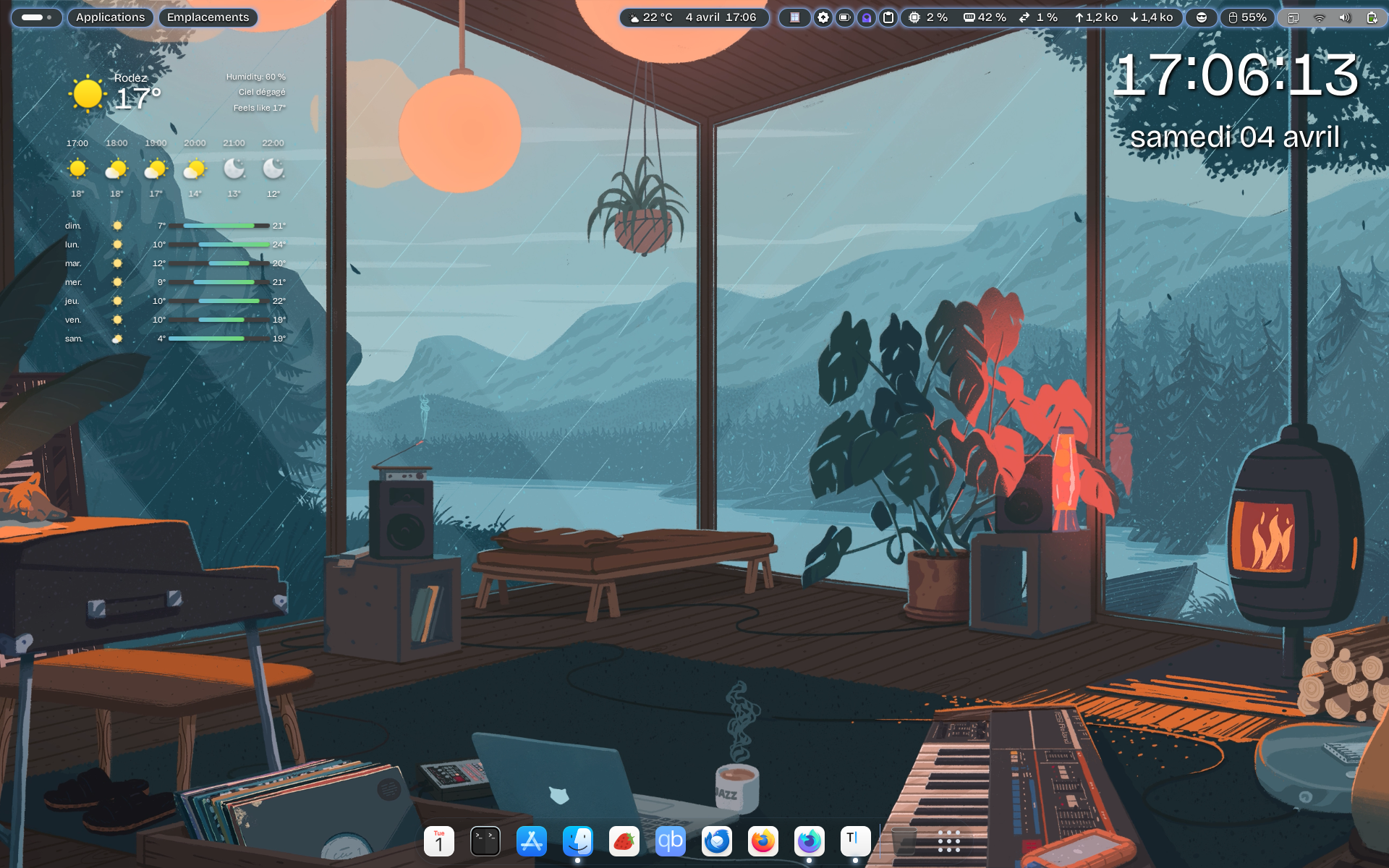The width and height of the screenshot is (1389, 868).
Task: Launch the strawberry music player icon
Action: 624,841
